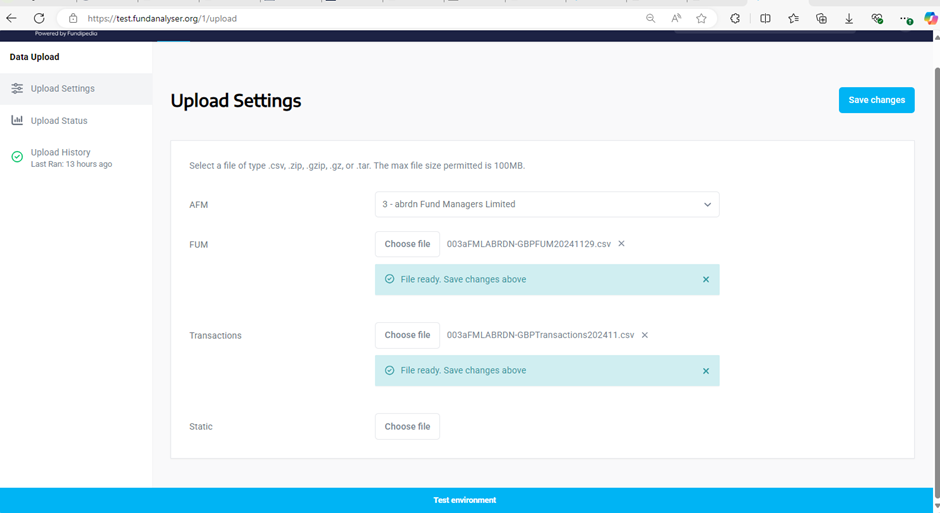Open the Upload History section
This screenshot has width=940, height=513.
(x=61, y=153)
